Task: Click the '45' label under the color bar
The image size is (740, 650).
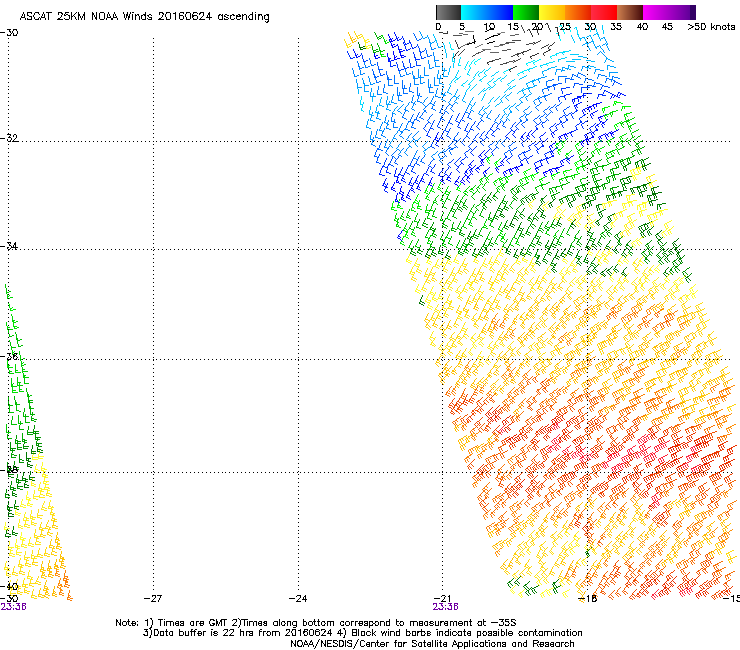Action: point(667,27)
